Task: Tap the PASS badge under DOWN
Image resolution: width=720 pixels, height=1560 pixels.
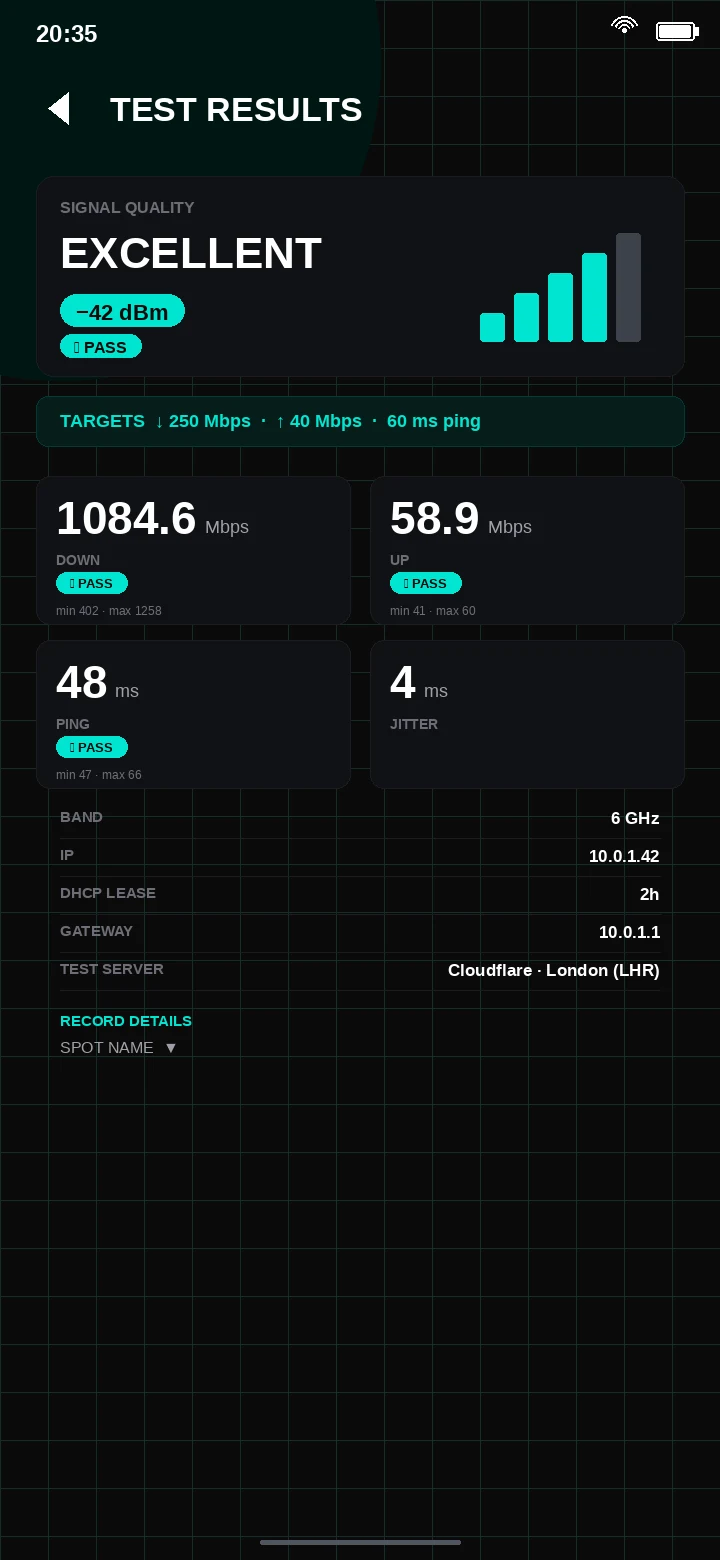Action: [92, 583]
